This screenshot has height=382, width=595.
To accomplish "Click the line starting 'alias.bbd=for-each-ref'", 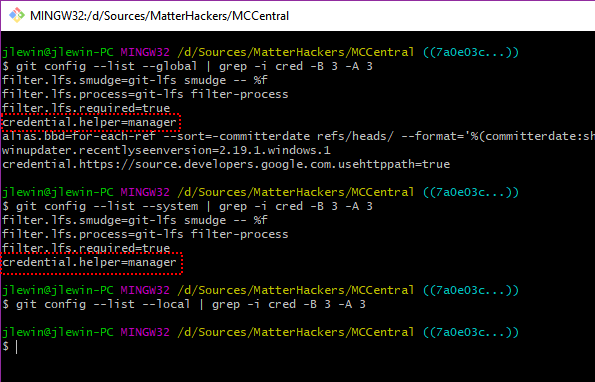I will coord(298,136).
